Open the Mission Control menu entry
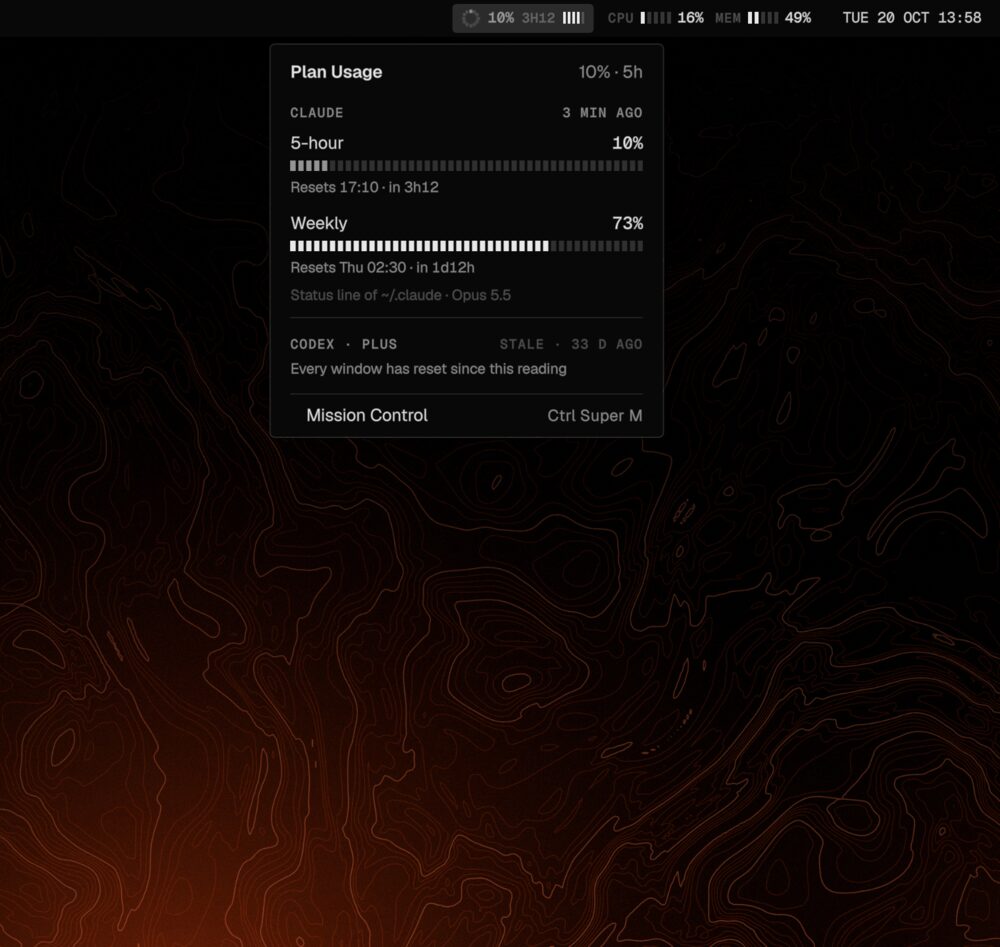The width and height of the screenshot is (1000, 947). pyautogui.click(x=466, y=415)
